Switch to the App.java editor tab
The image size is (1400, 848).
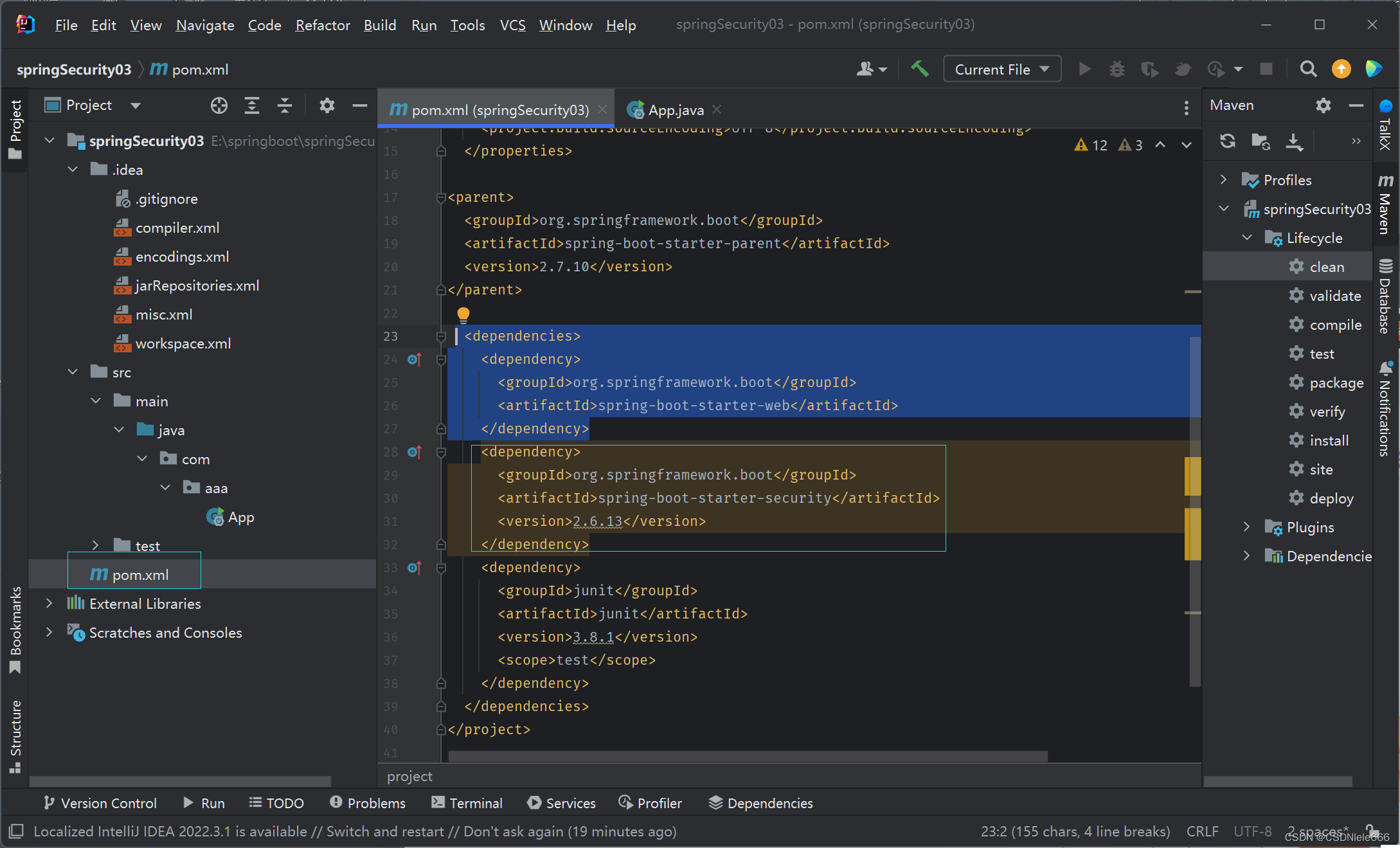(x=675, y=110)
